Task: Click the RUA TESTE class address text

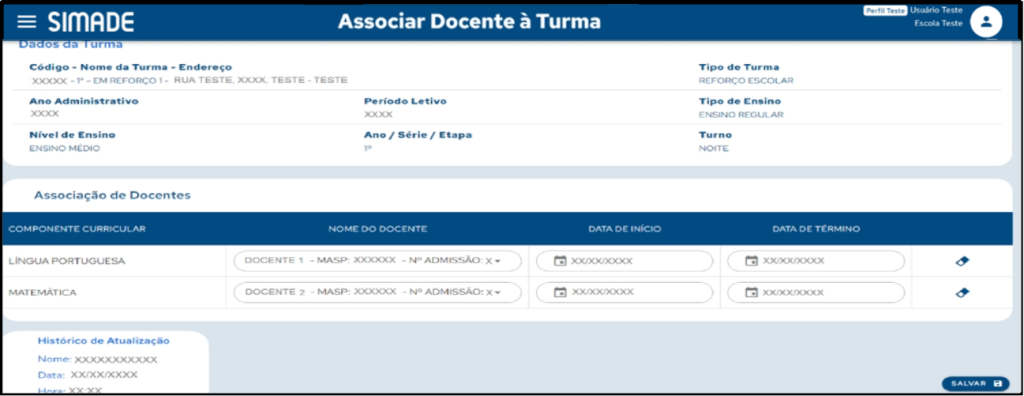Action: pyautogui.click(x=261, y=80)
